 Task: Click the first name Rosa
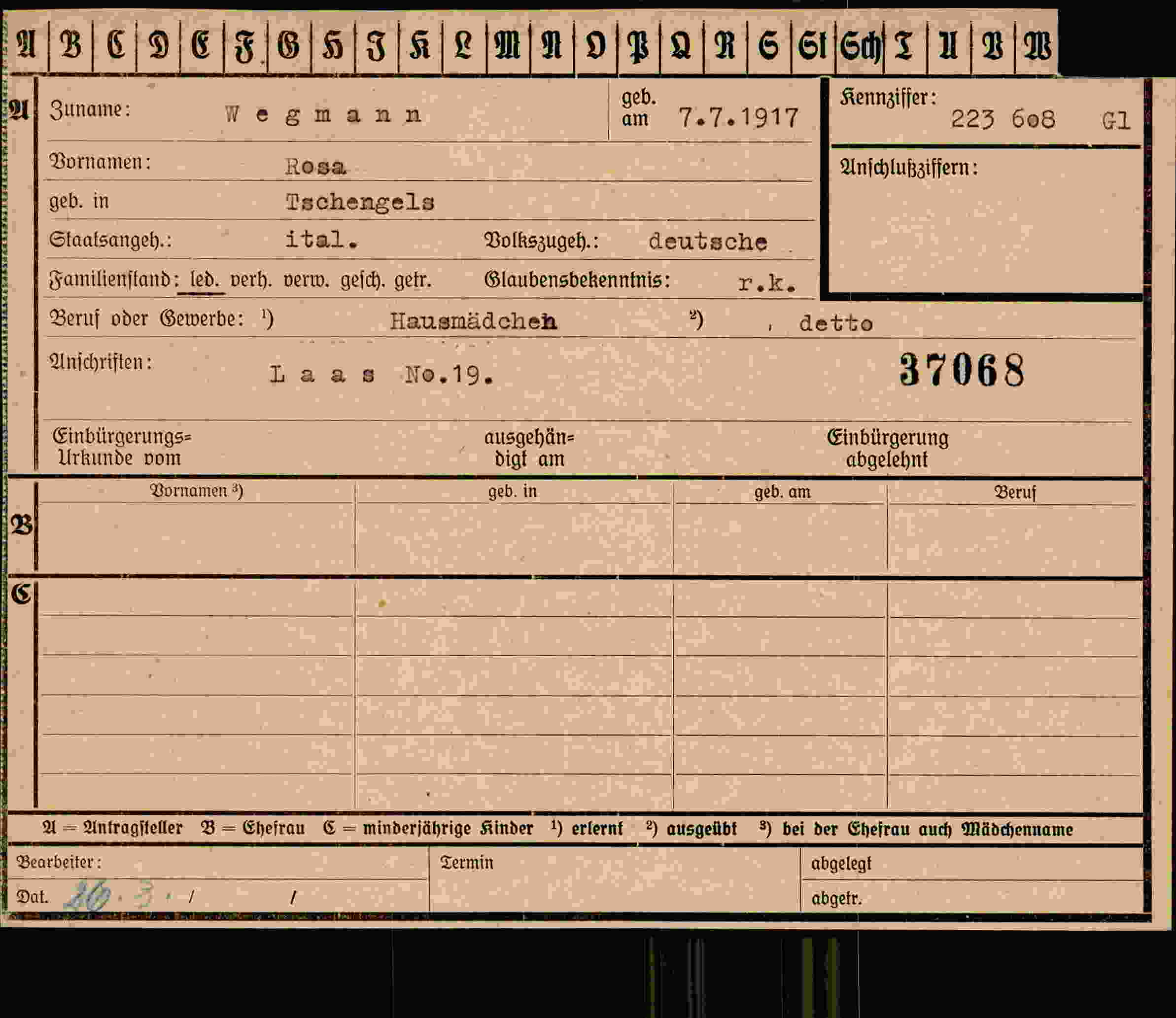pos(316,167)
